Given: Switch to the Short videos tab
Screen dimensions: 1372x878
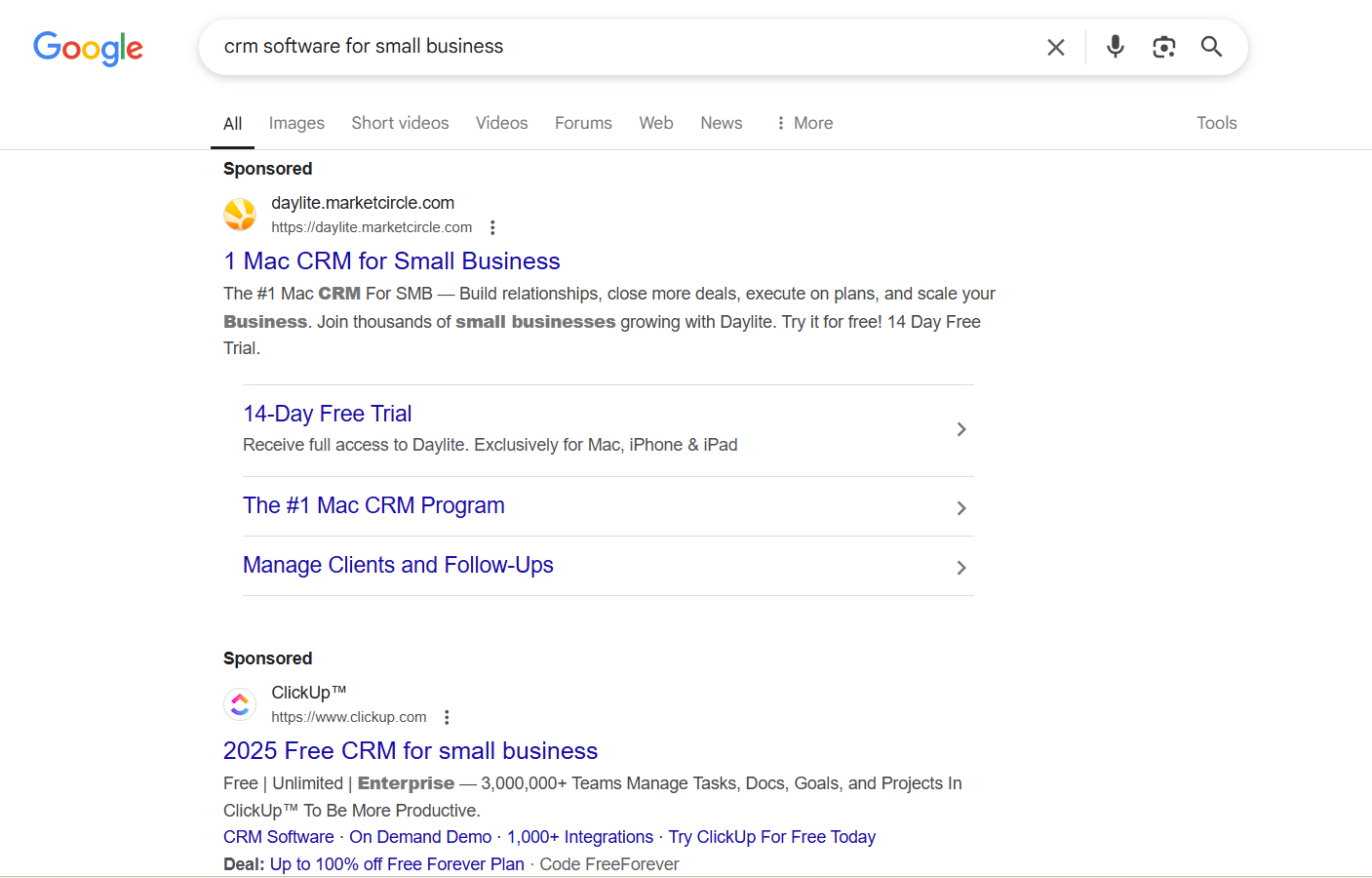Looking at the screenshot, I should 400,123.
